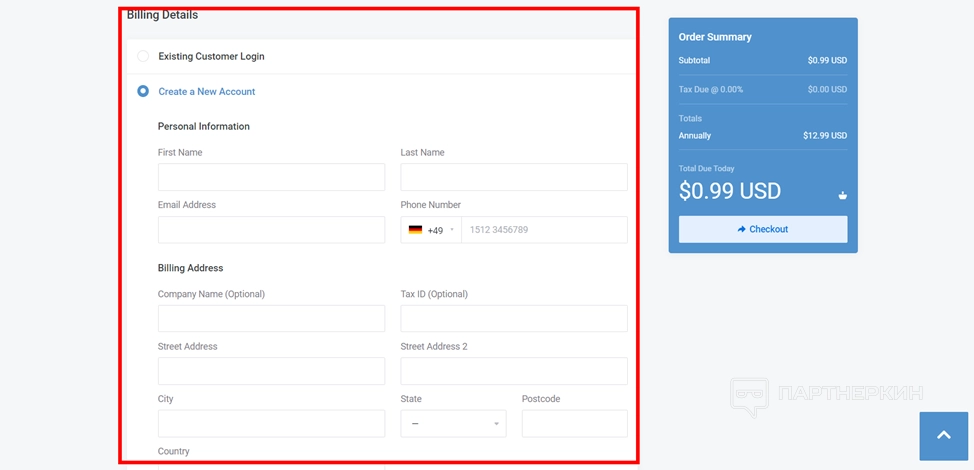Select Create a New Account radio button
Viewport: 974px width, 470px height.
pyautogui.click(x=143, y=91)
